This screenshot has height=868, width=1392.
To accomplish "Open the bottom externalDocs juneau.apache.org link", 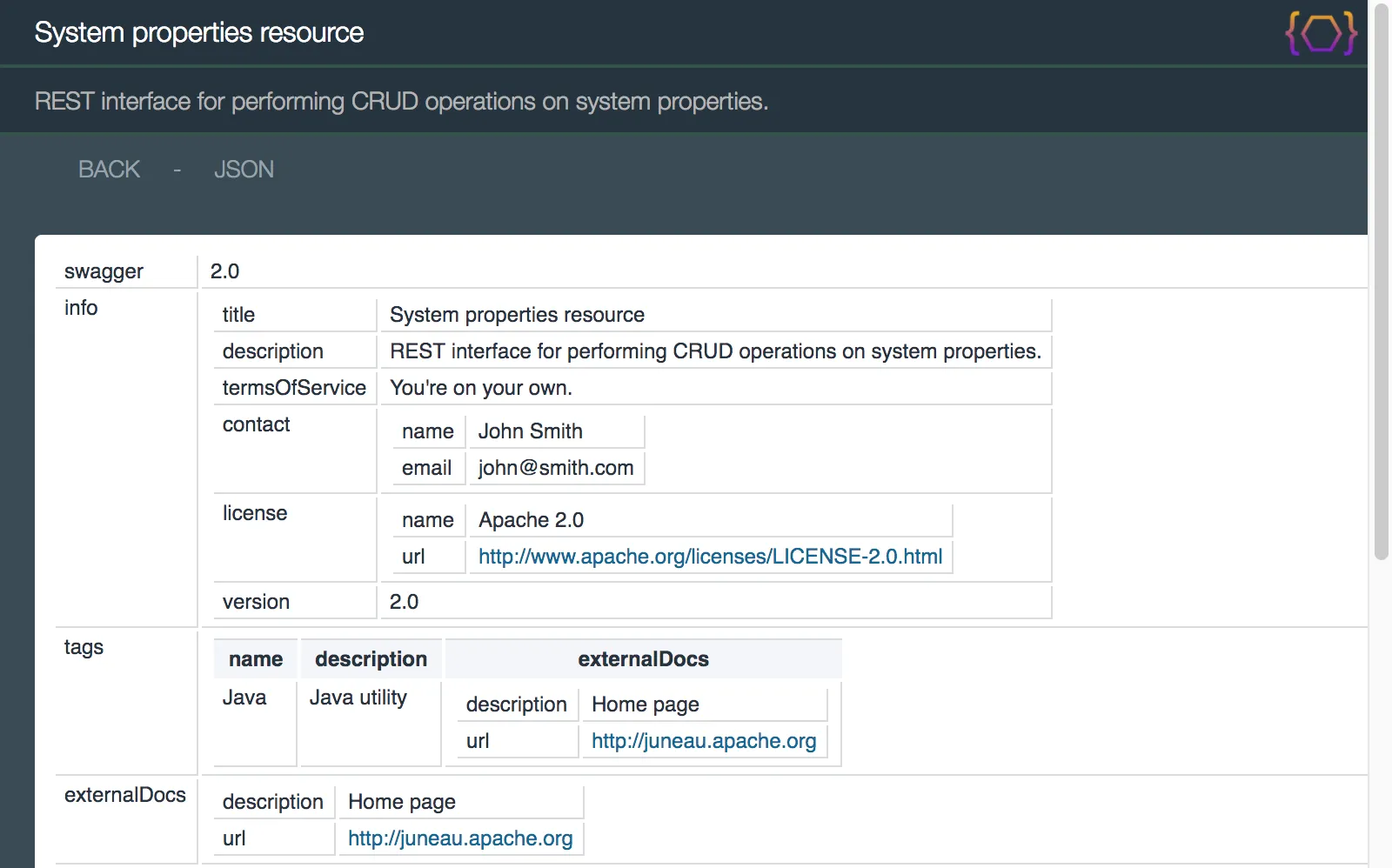I will tap(460, 838).
